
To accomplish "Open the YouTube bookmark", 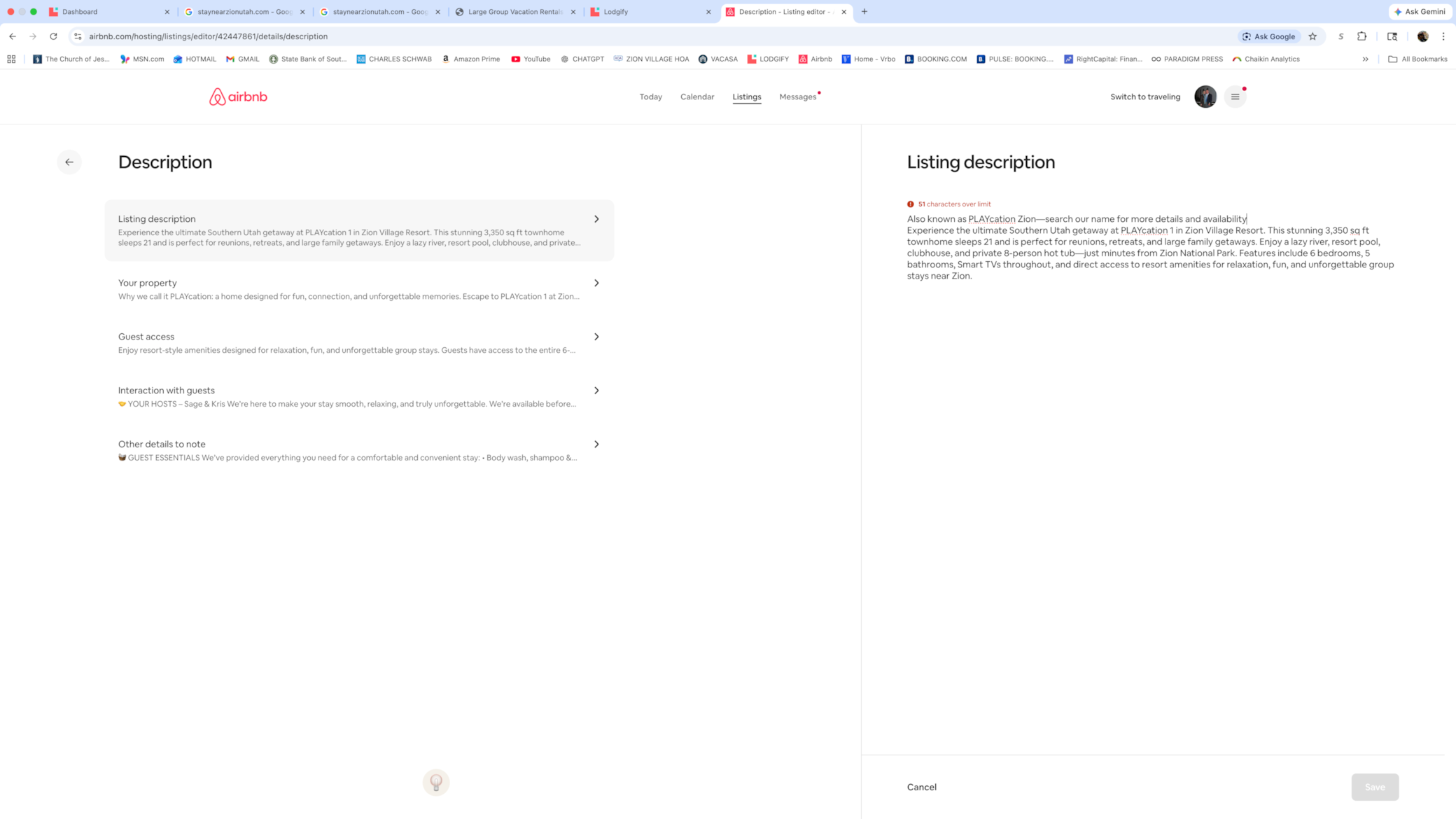I will [531, 59].
